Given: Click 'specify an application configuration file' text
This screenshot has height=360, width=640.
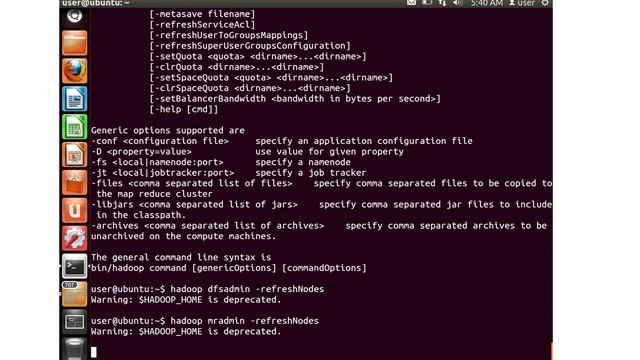Looking at the screenshot, I should (364, 141).
